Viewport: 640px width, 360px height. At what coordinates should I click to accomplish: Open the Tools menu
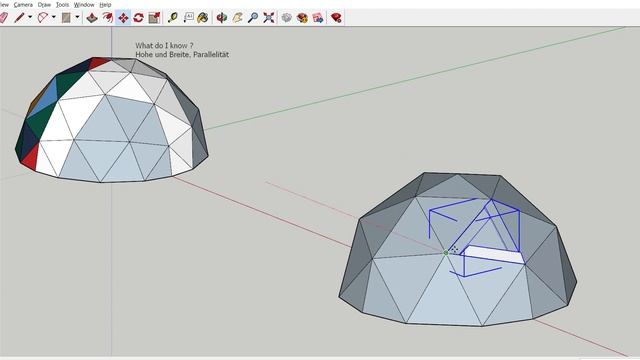[x=62, y=4]
